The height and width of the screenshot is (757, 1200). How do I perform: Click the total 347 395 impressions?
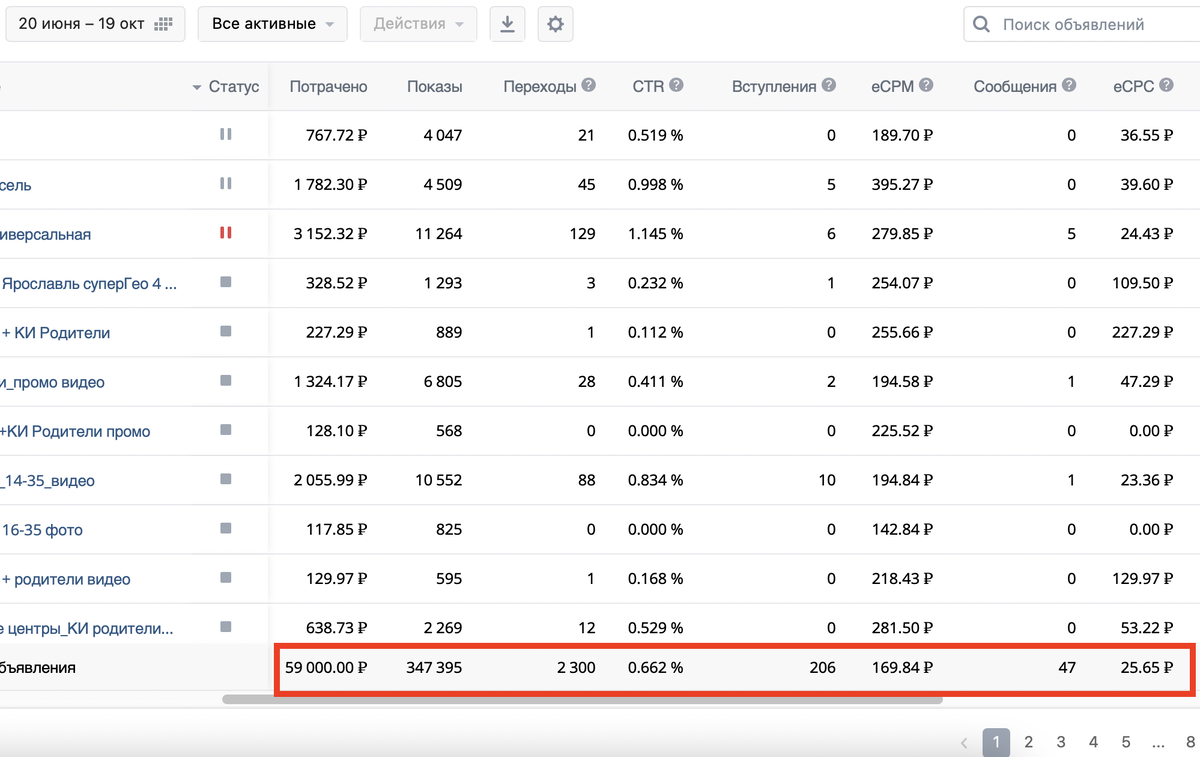tap(434, 667)
